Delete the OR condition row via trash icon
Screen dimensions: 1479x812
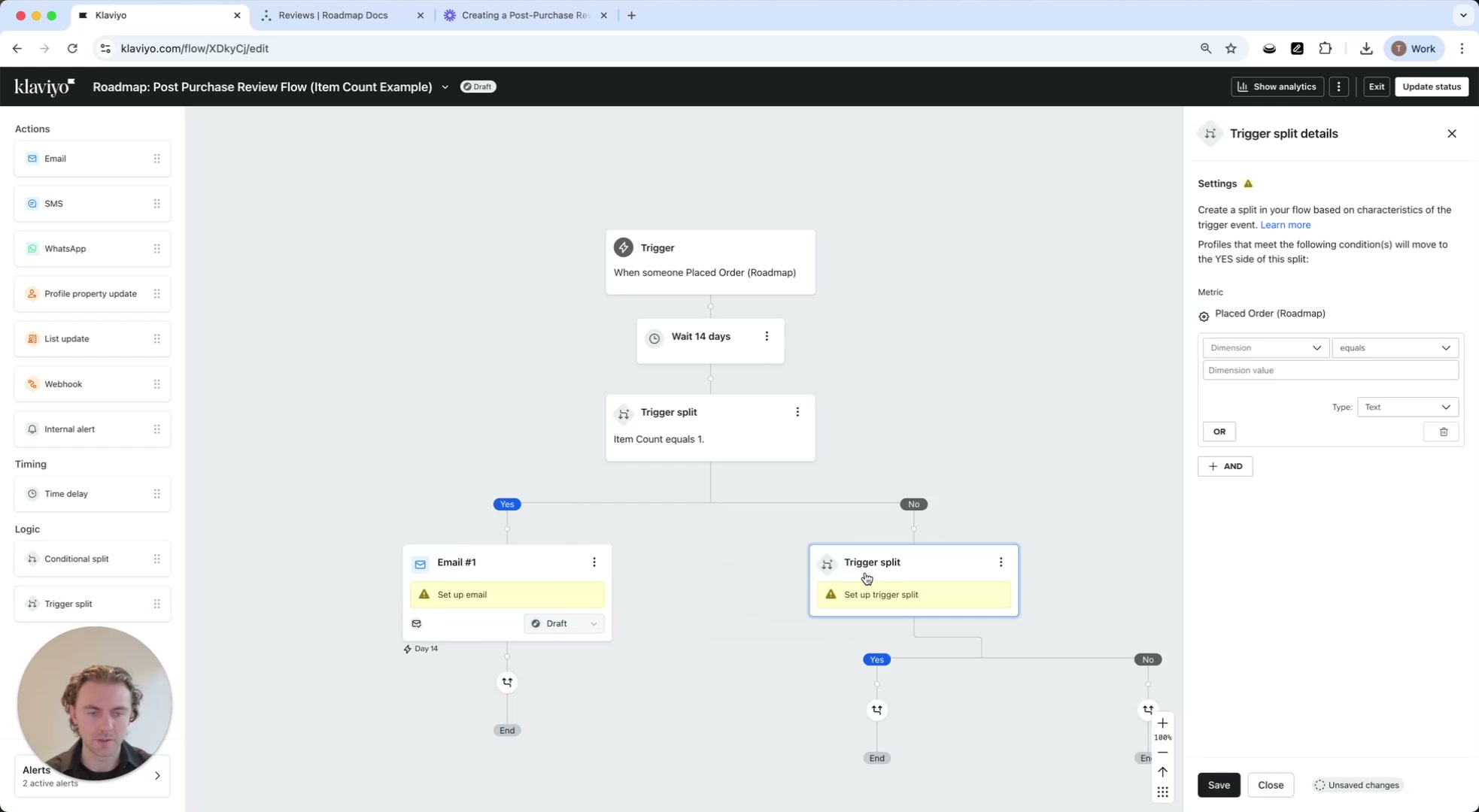click(x=1443, y=432)
